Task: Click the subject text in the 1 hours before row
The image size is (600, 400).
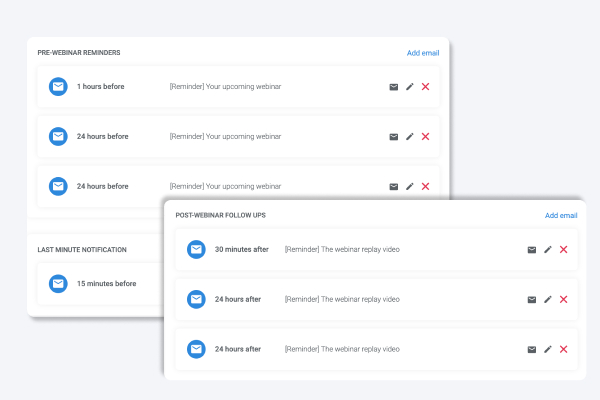Action: coord(225,87)
